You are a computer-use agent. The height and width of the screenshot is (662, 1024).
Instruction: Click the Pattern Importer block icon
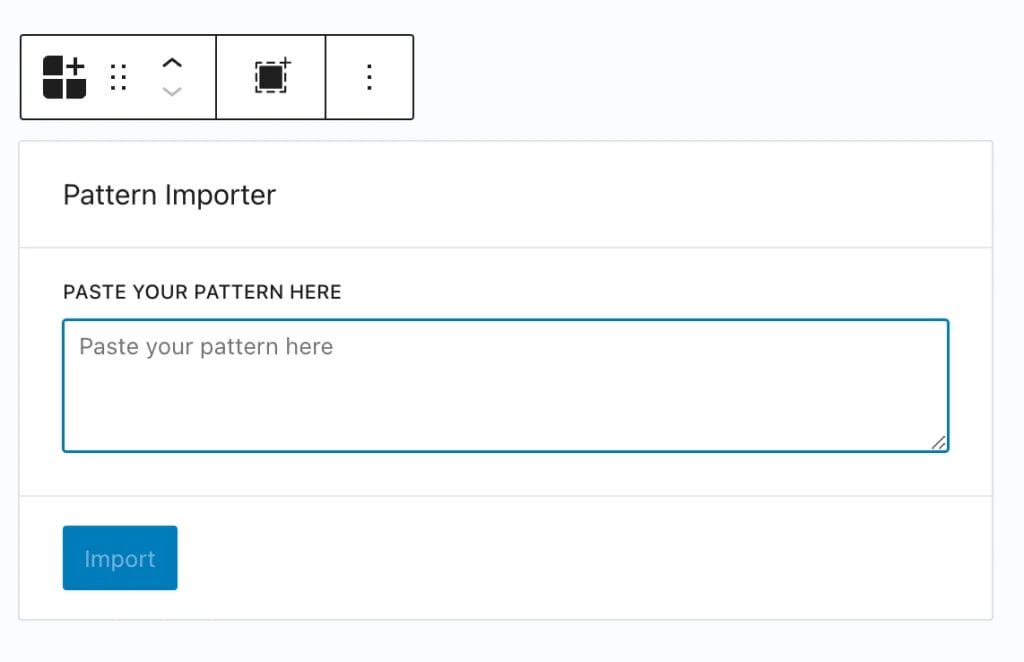pyautogui.click(x=62, y=77)
